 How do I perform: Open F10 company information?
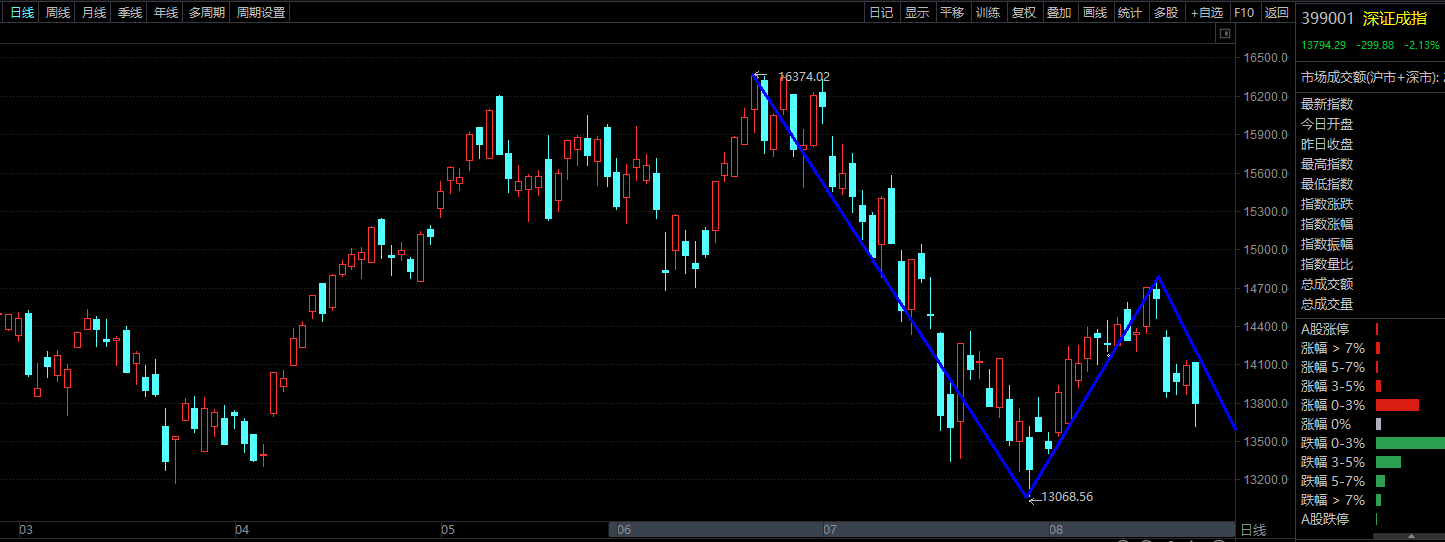pyautogui.click(x=1244, y=13)
